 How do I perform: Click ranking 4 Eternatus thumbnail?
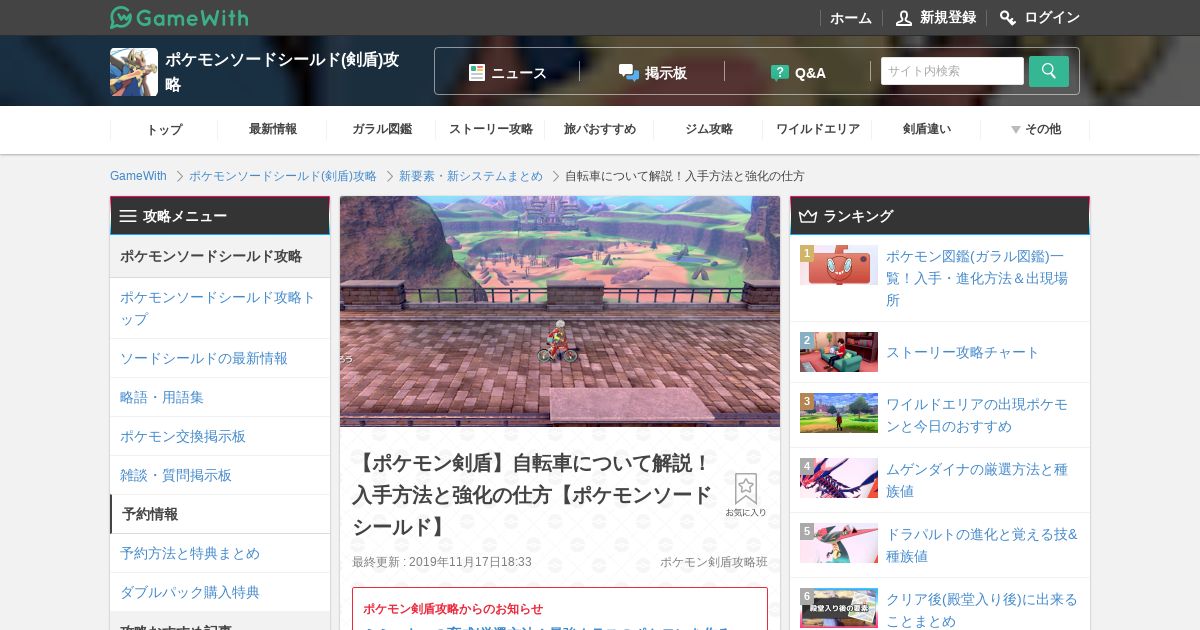tap(839, 478)
